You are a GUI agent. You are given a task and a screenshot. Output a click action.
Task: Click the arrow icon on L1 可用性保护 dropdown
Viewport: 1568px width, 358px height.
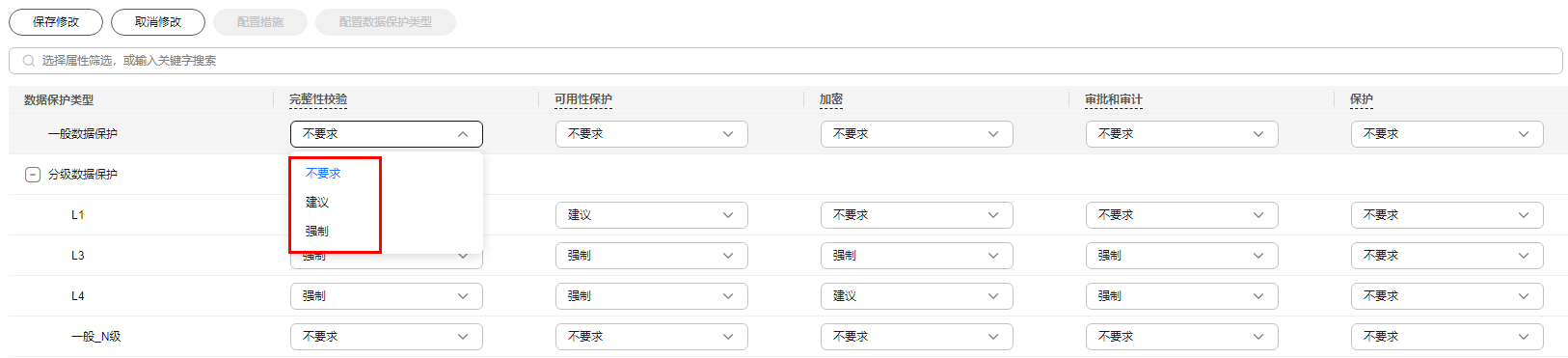point(728,215)
